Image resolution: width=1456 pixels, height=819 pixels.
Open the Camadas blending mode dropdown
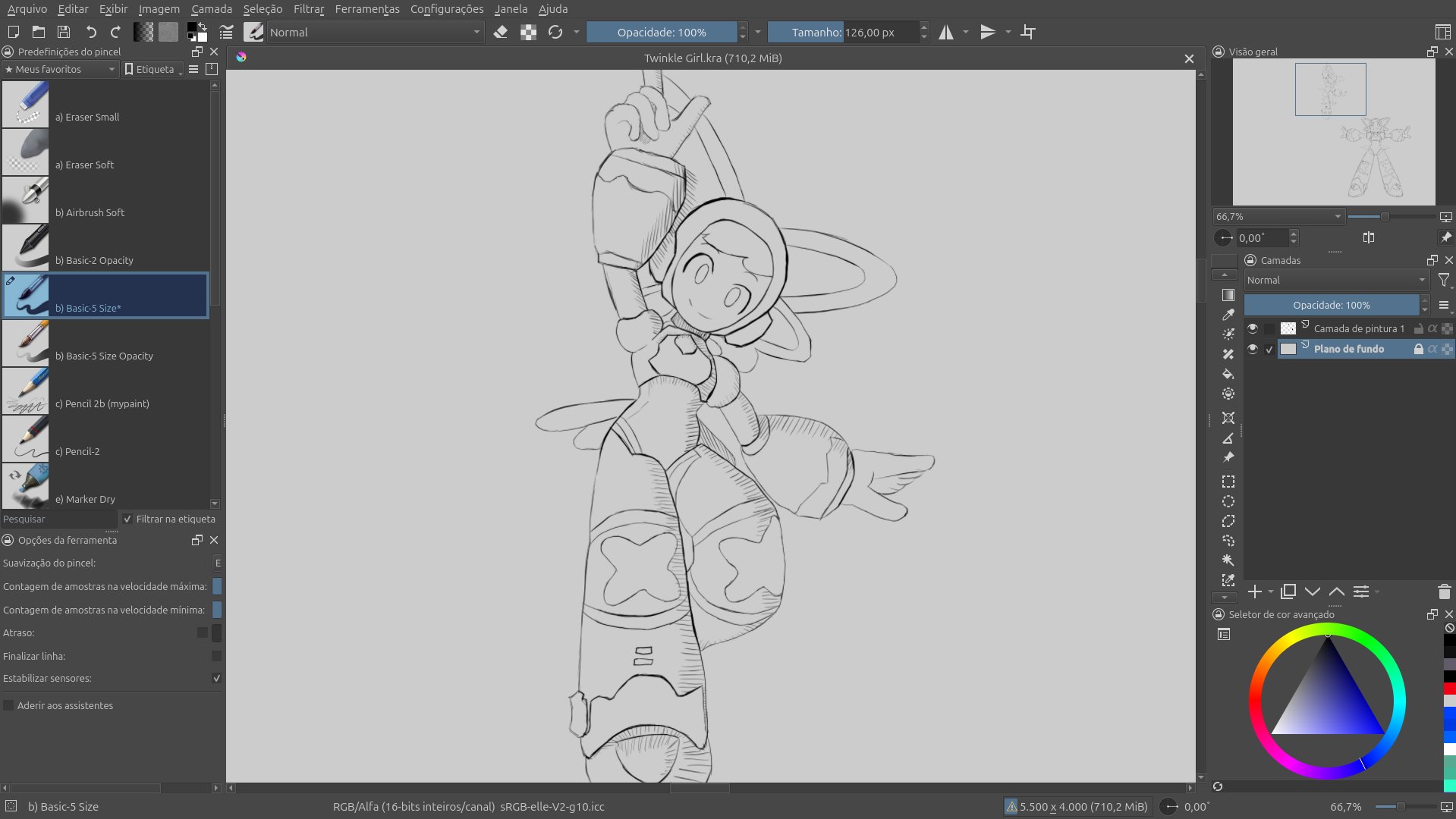(1337, 280)
